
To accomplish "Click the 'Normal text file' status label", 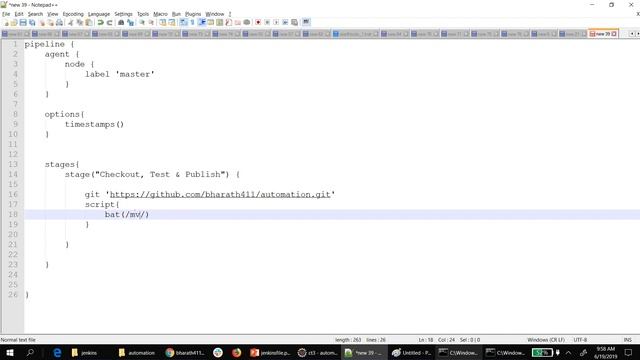I will click(x=18, y=340).
